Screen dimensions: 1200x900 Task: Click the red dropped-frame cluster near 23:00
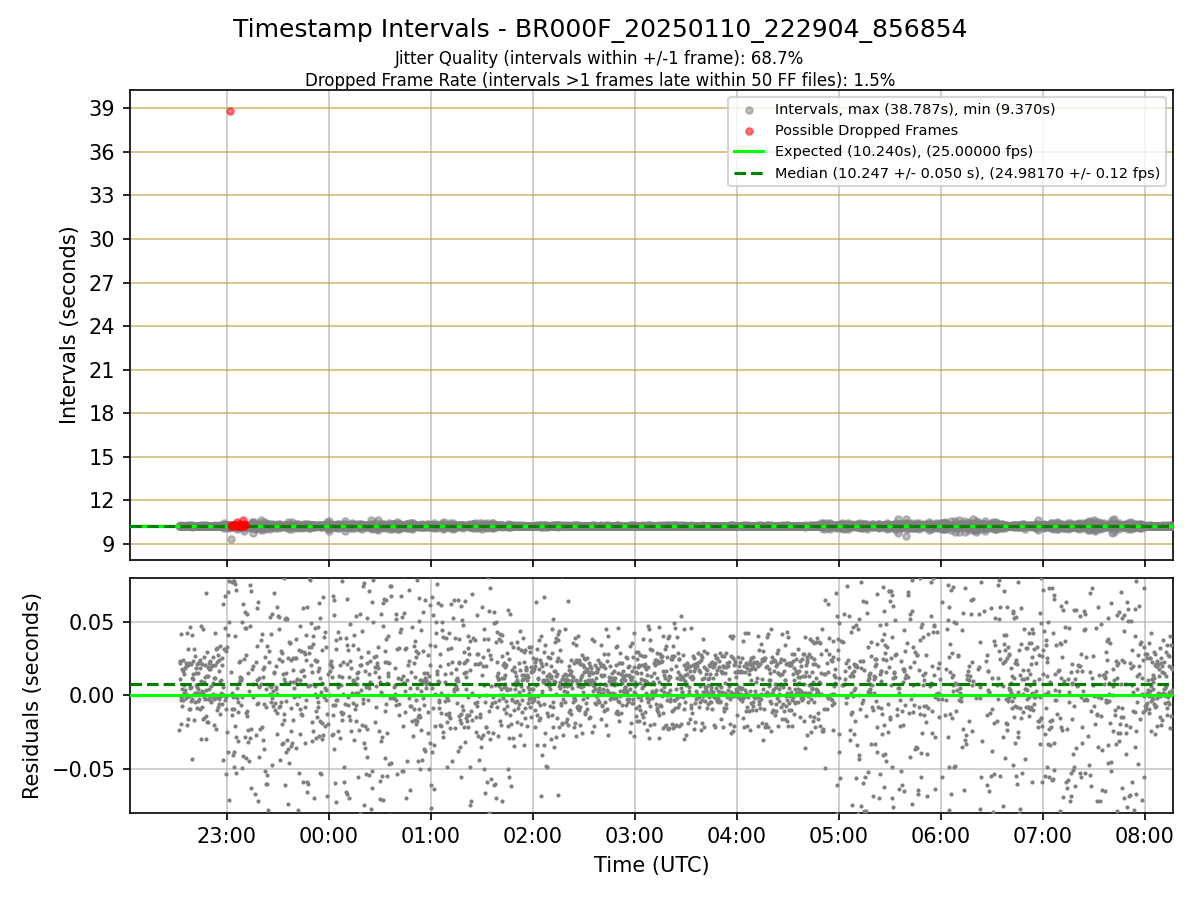[238, 524]
